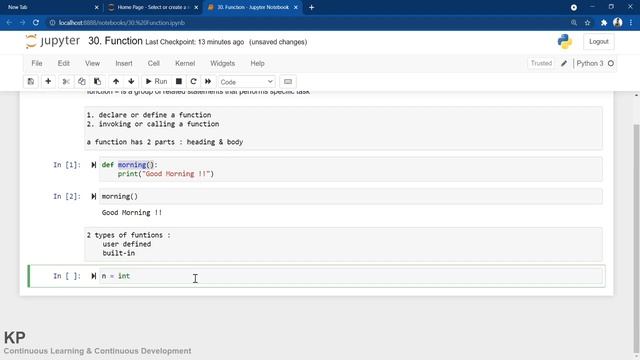Click the pencil edit mode indicator
The height and width of the screenshot is (360, 640).
(x=564, y=63)
